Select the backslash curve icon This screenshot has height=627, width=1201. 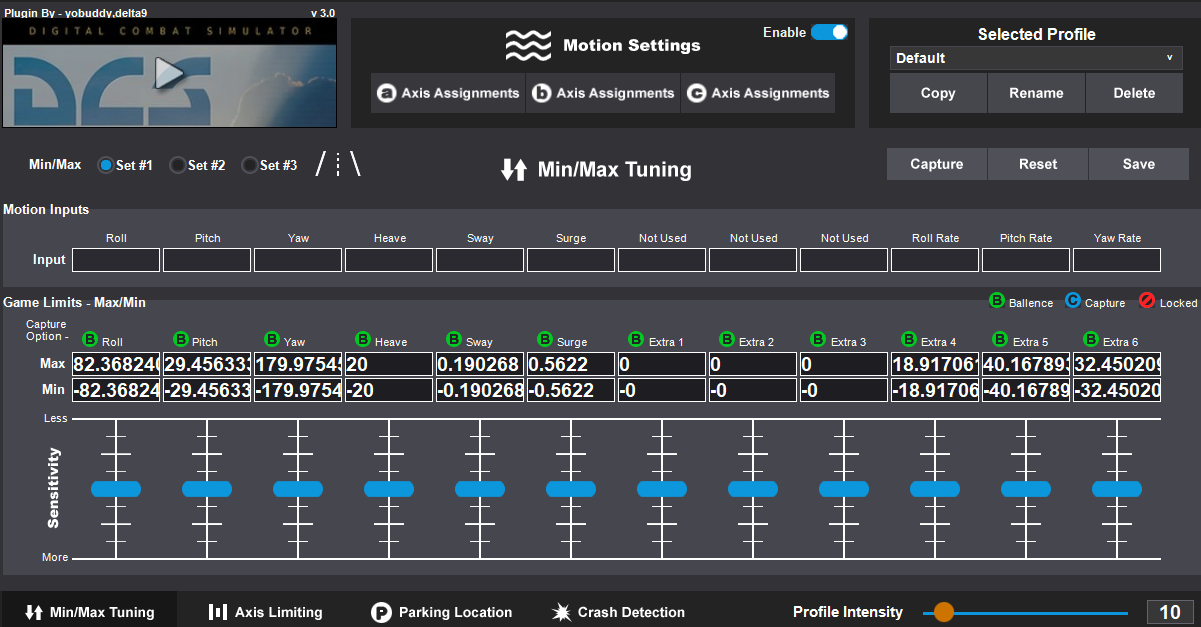(355, 165)
